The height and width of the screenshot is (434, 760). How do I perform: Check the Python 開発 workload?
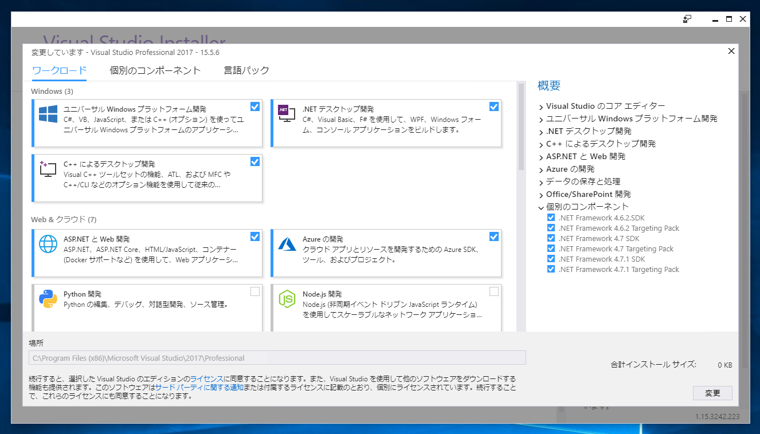255,291
